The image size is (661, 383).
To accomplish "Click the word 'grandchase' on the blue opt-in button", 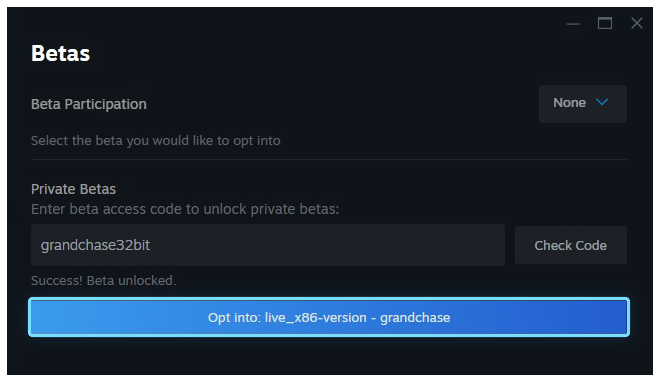I will click(415, 318).
